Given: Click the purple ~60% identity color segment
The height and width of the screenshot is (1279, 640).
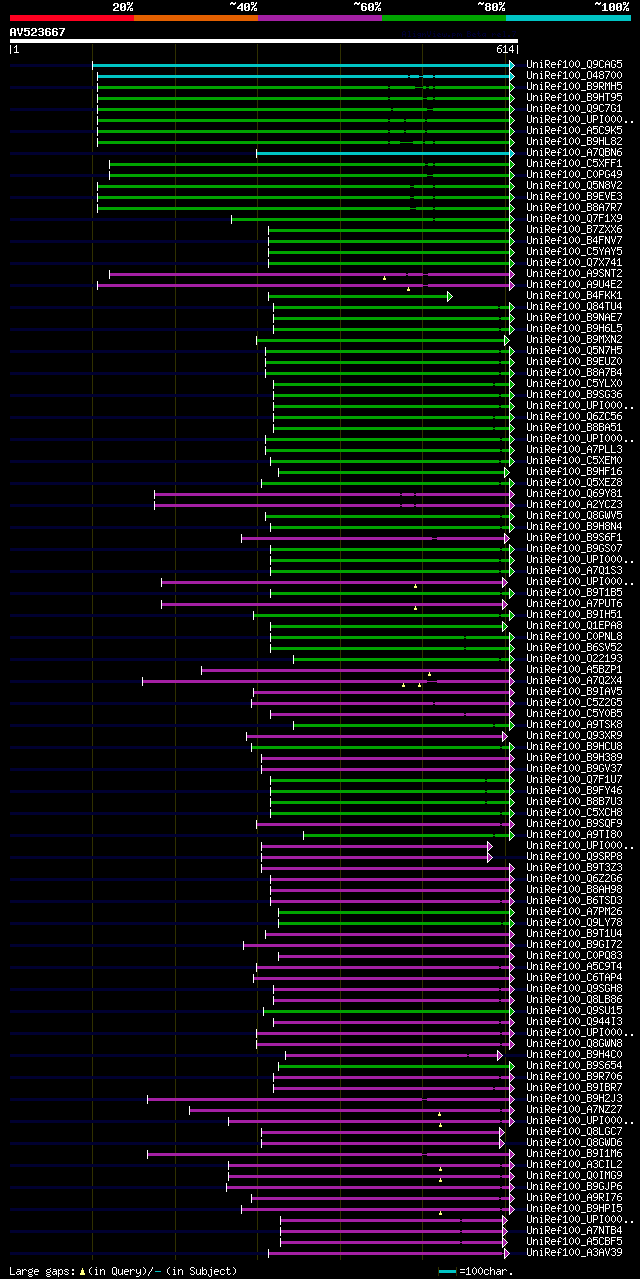Looking at the screenshot, I should [x=319, y=17].
